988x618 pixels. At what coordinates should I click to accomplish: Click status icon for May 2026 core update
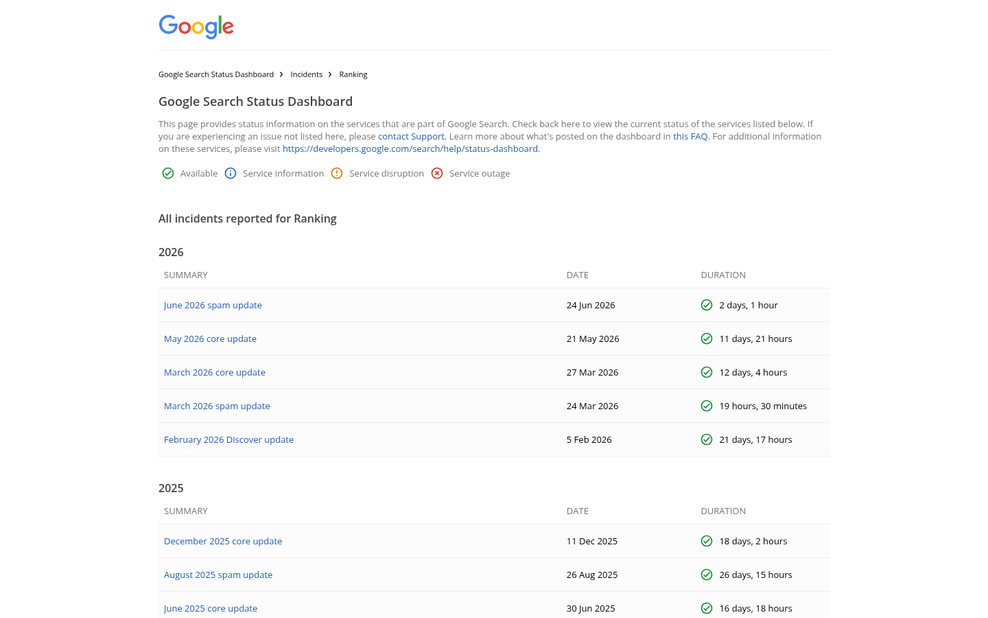(706, 338)
